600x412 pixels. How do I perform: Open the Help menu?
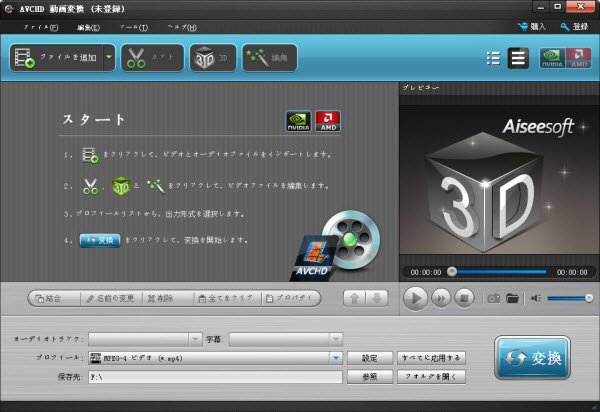tap(182, 27)
